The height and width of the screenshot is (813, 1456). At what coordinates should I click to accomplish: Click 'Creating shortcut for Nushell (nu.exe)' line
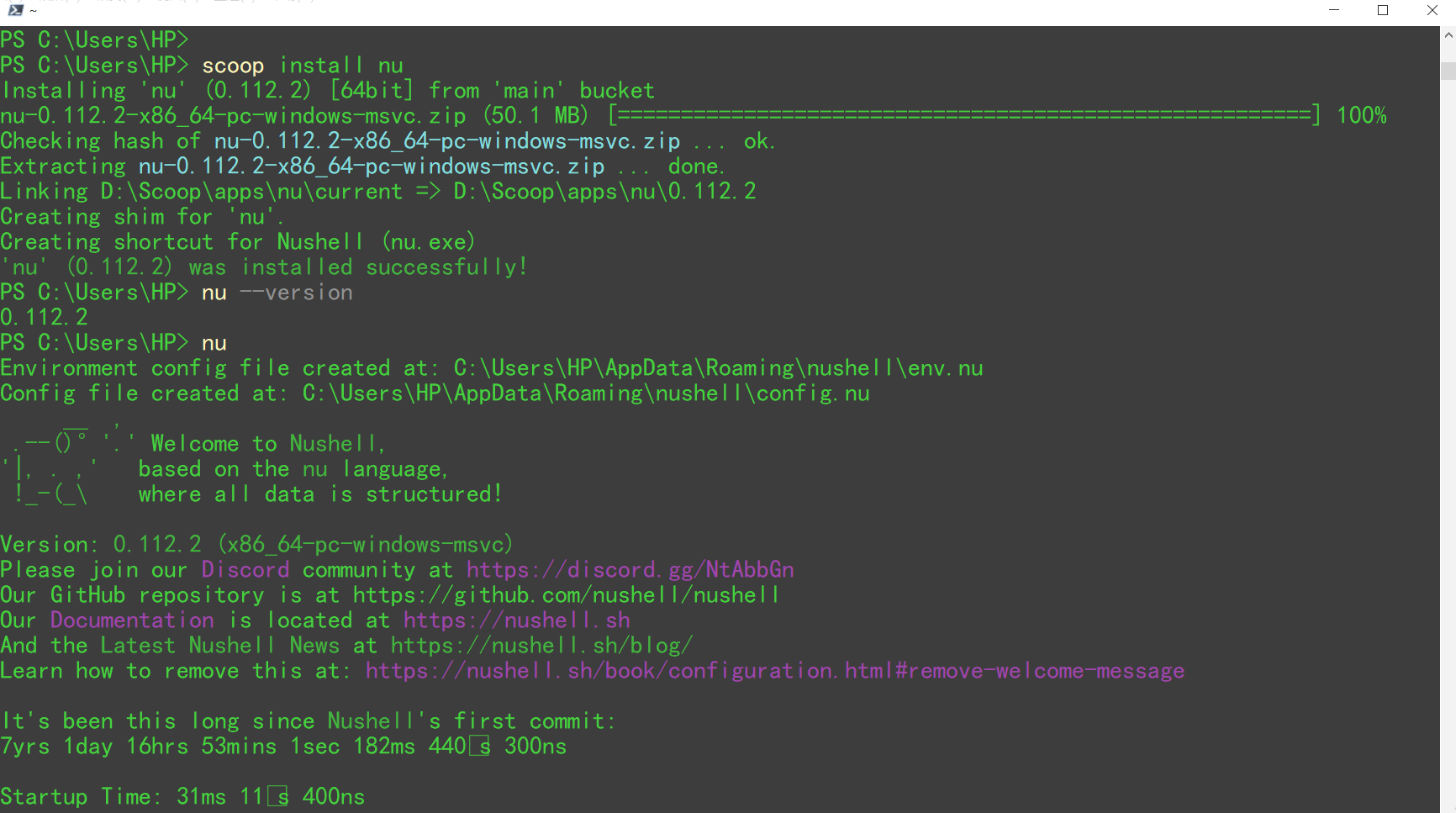(238, 242)
